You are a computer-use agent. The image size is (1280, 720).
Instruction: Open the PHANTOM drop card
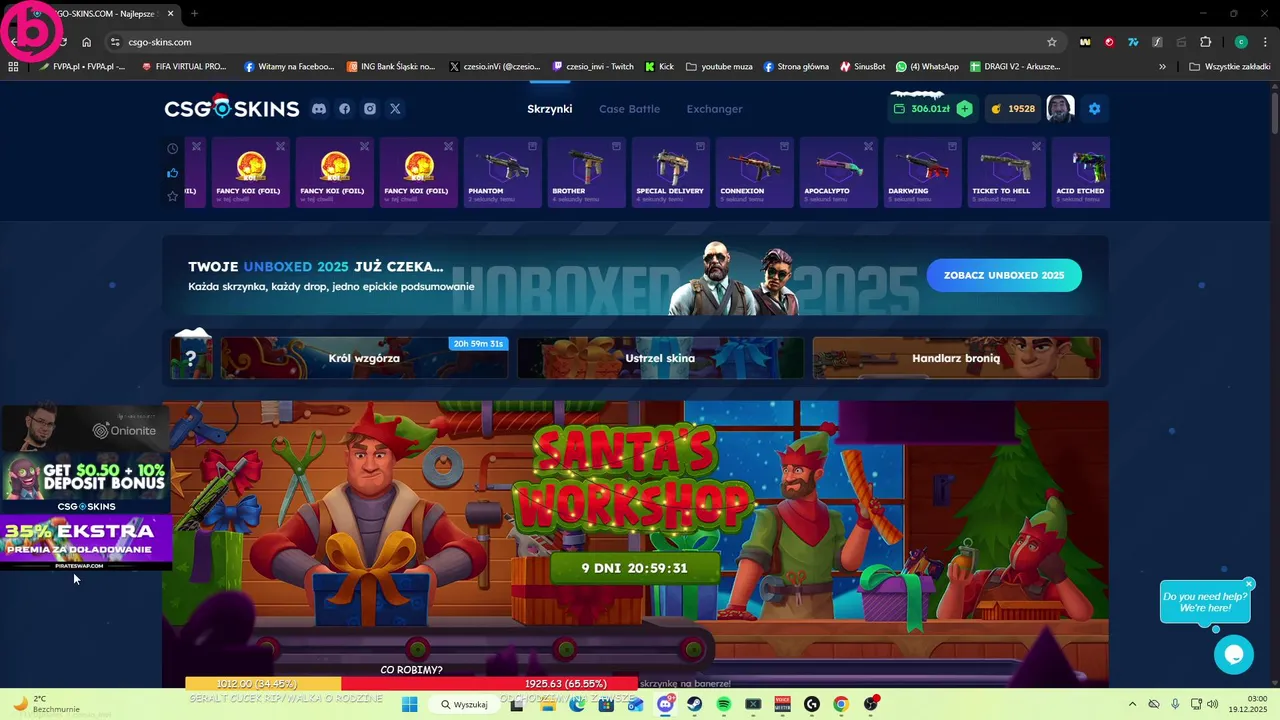point(501,172)
